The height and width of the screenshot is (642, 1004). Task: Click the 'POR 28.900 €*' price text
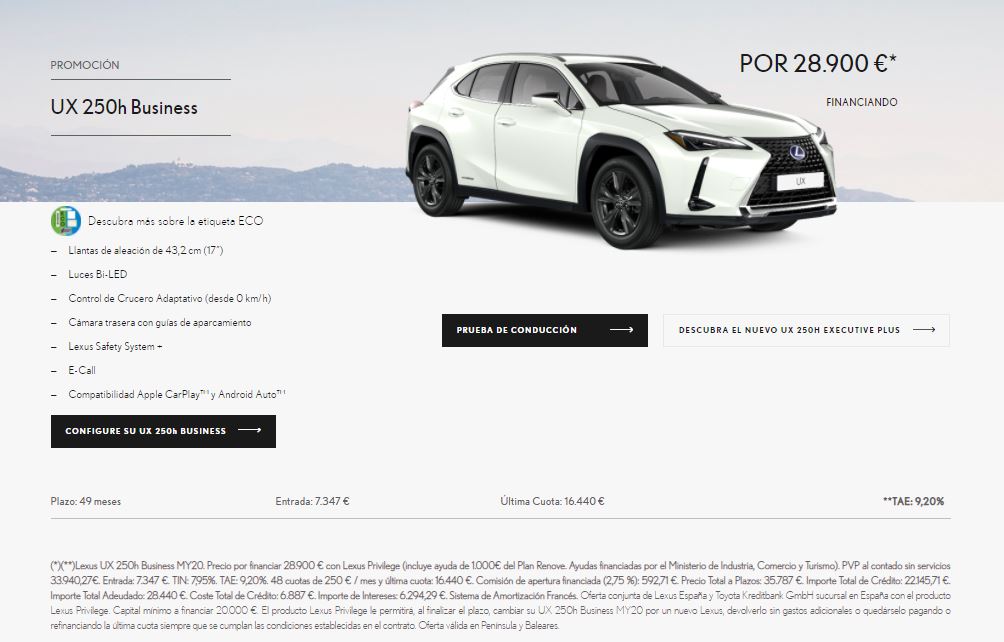818,63
